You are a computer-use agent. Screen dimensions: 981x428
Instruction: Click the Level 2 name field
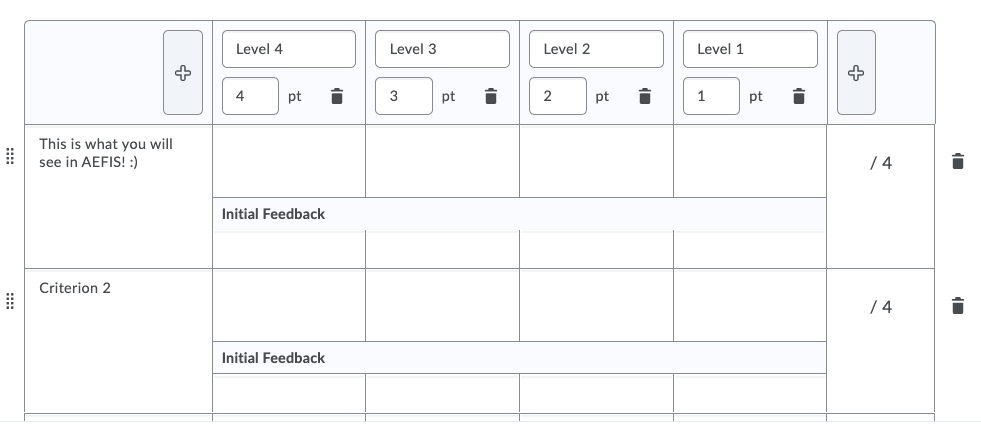pyautogui.click(x=597, y=49)
